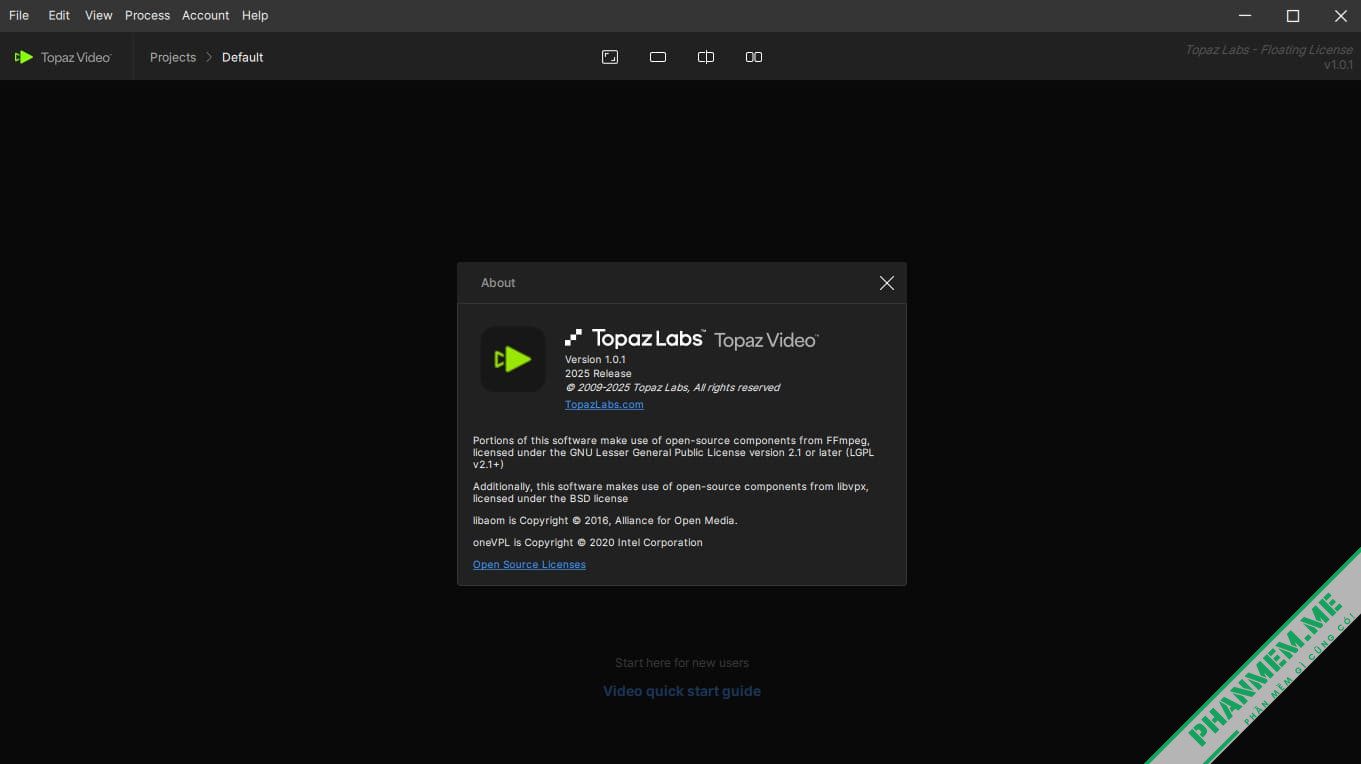Open the Open Source Licenses link
Image resolution: width=1361 pixels, height=764 pixels.
point(529,564)
